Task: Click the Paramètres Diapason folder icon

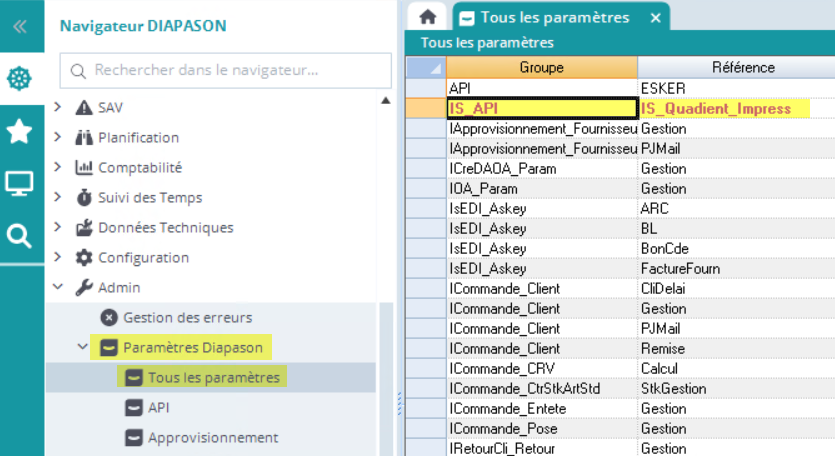Action: pyautogui.click(x=109, y=347)
